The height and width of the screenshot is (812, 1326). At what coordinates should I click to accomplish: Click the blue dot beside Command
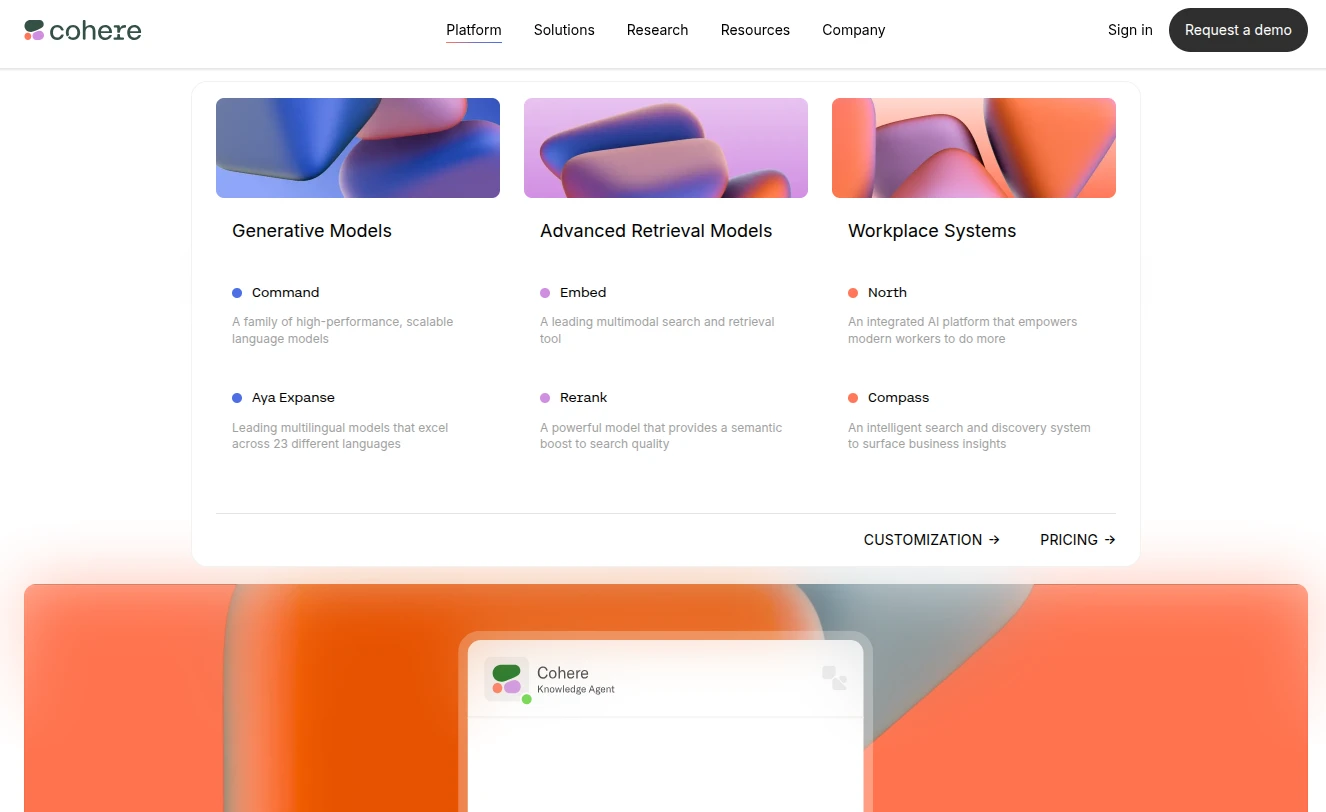click(237, 293)
